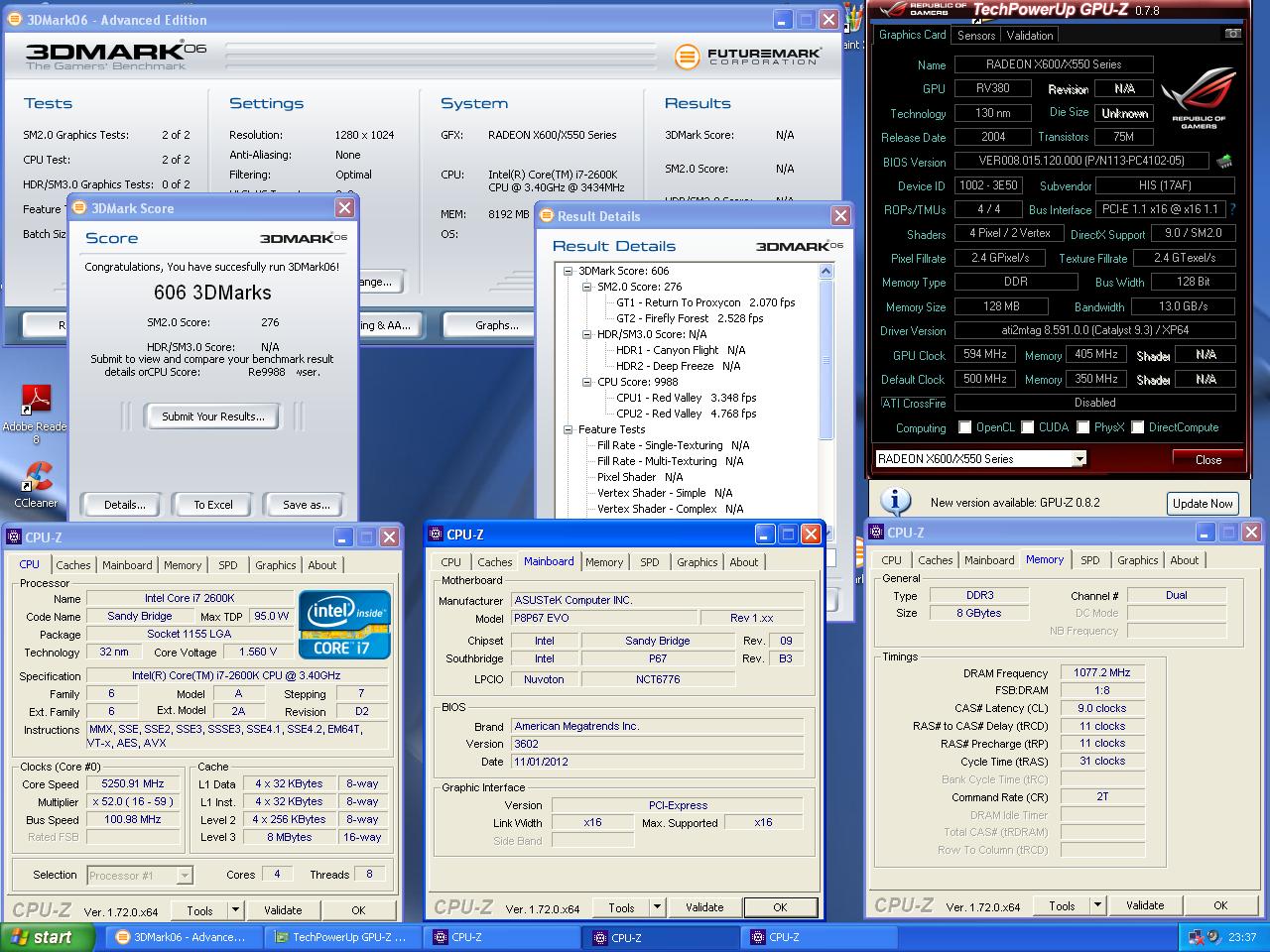The height and width of the screenshot is (952, 1270).
Task: Open Tools dropdown arrow in CPU-Z CPU window
Action: pos(235,910)
